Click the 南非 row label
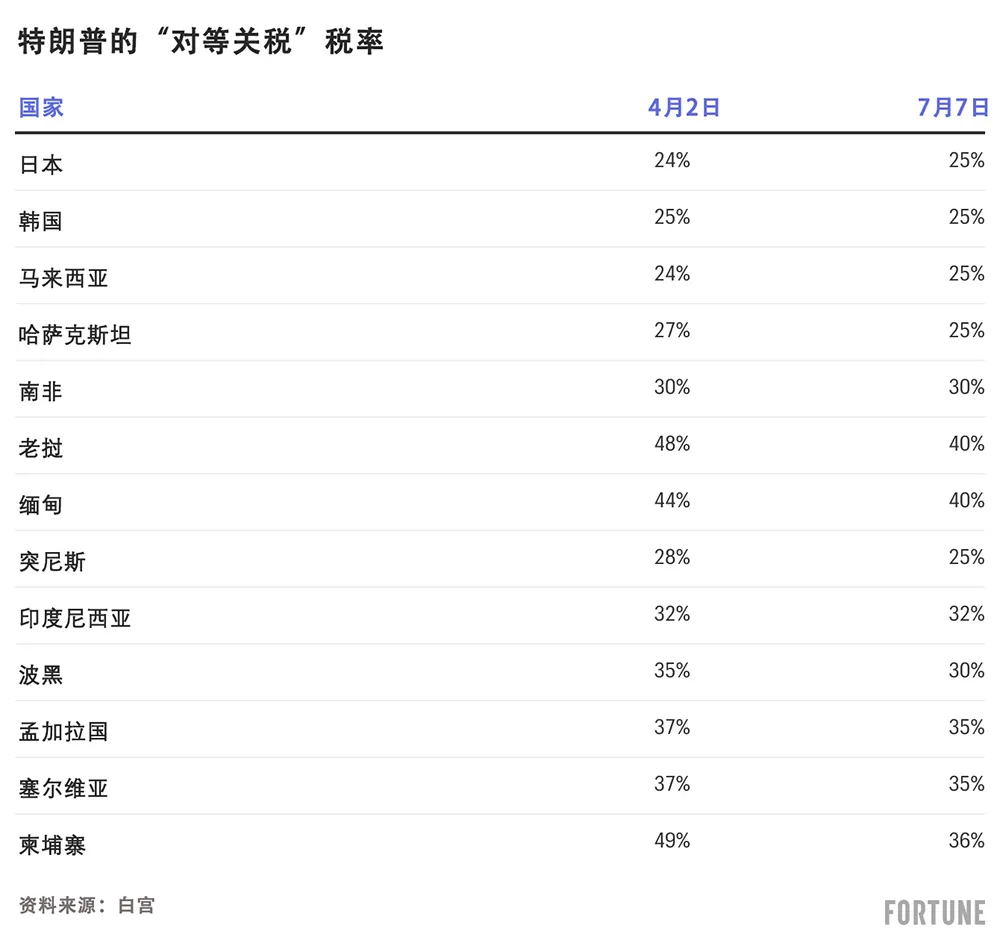Image resolution: width=1000 pixels, height=940 pixels. coord(41,392)
